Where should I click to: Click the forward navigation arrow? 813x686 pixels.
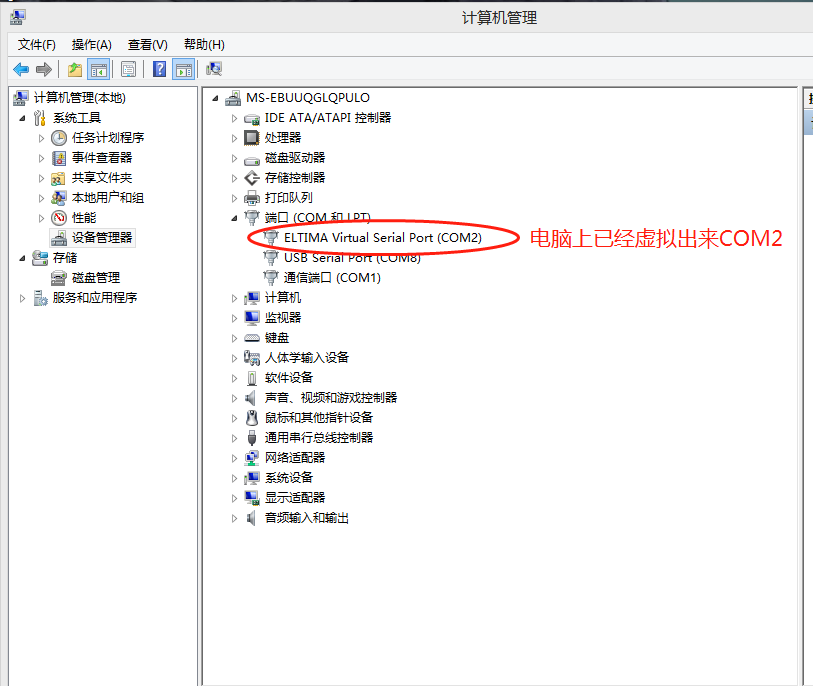point(43,68)
